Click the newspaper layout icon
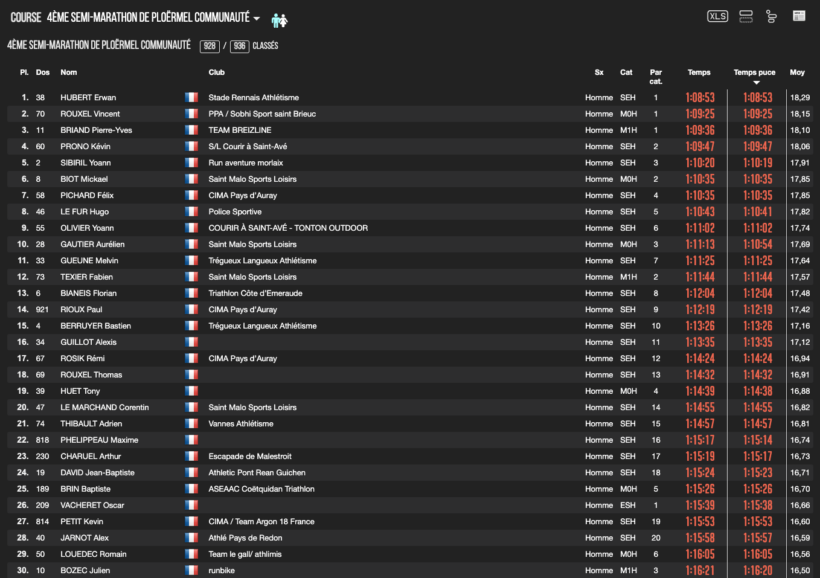This screenshot has height=578, width=820. (x=799, y=16)
